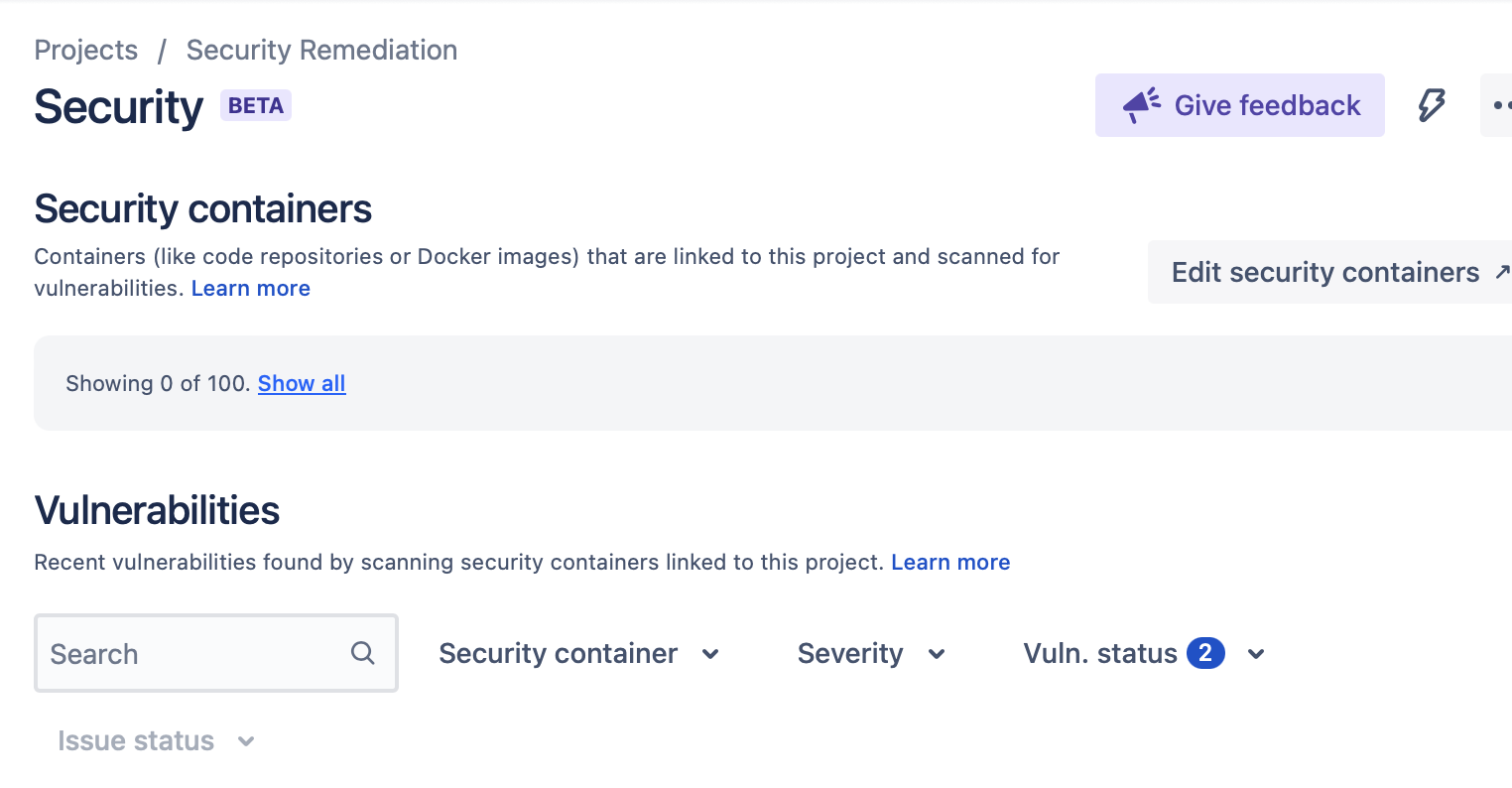This screenshot has width=1512, height=788.
Task: Click the chevron on the Severity filter
Action: coord(936,654)
